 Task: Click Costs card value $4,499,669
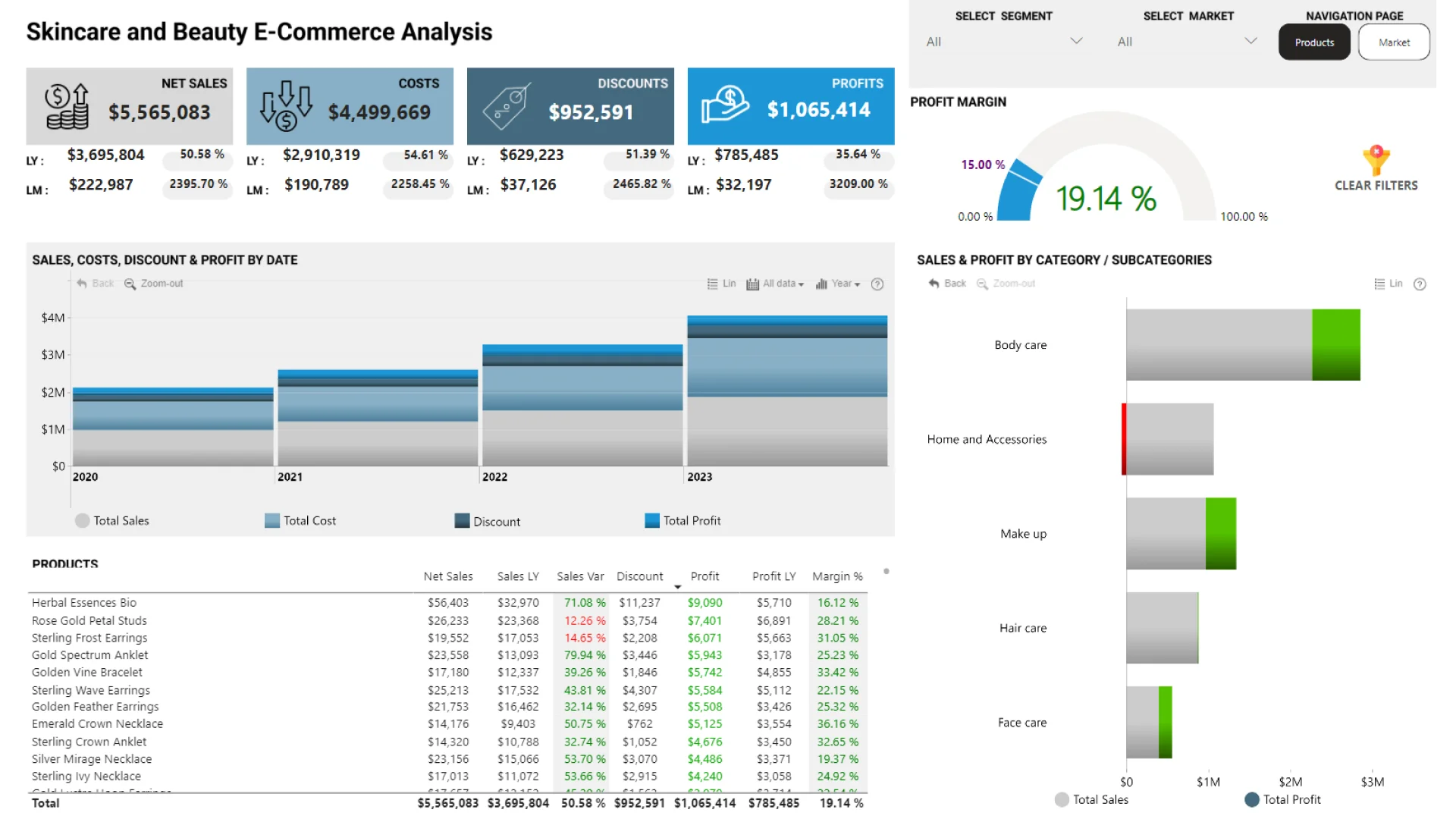379,113
